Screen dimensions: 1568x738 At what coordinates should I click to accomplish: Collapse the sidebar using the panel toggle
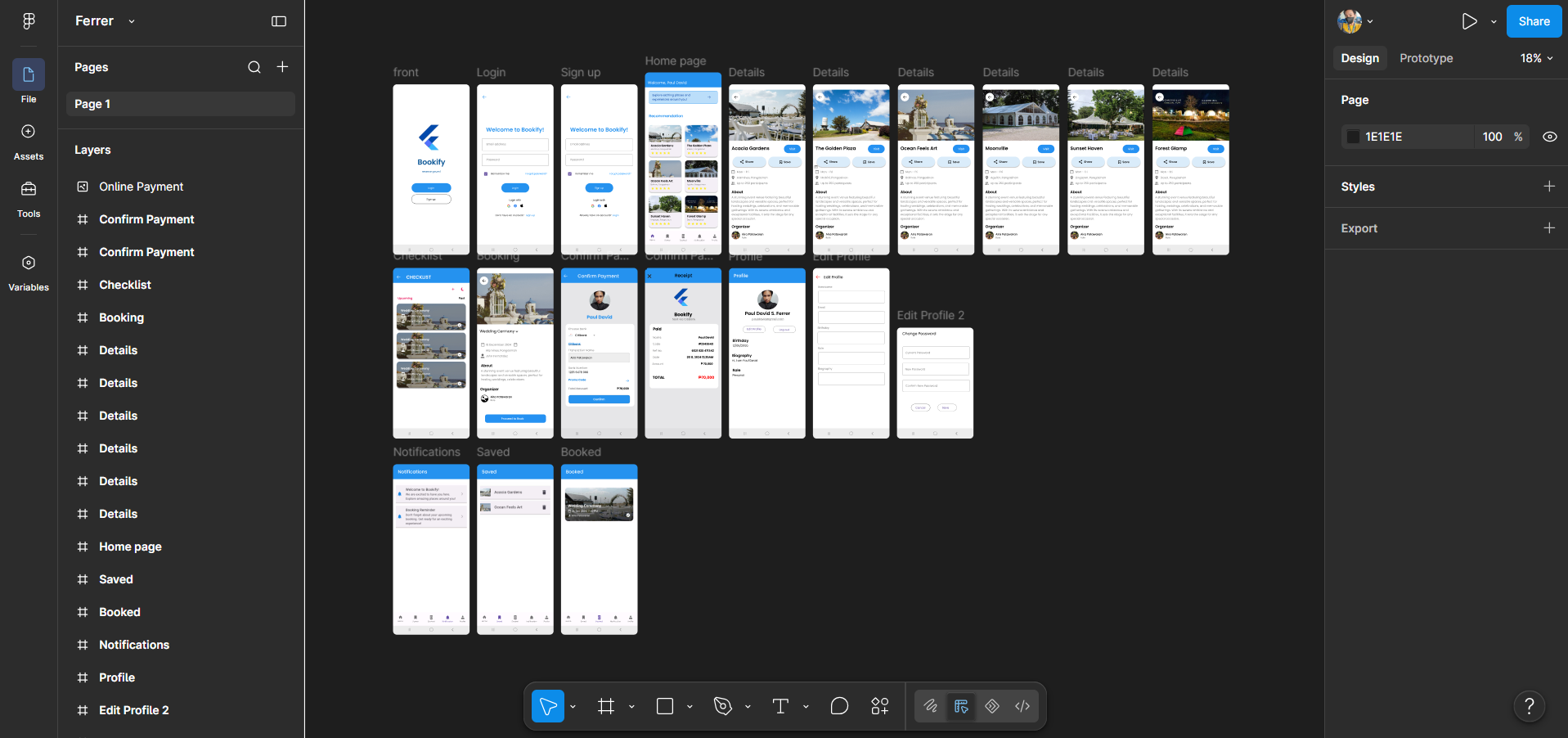pyautogui.click(x=279, y=21)
